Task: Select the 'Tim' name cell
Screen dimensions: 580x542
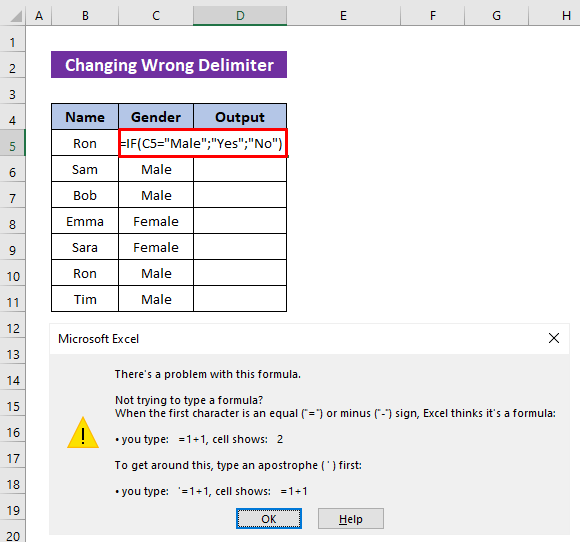Action: [x=85, y=299]
